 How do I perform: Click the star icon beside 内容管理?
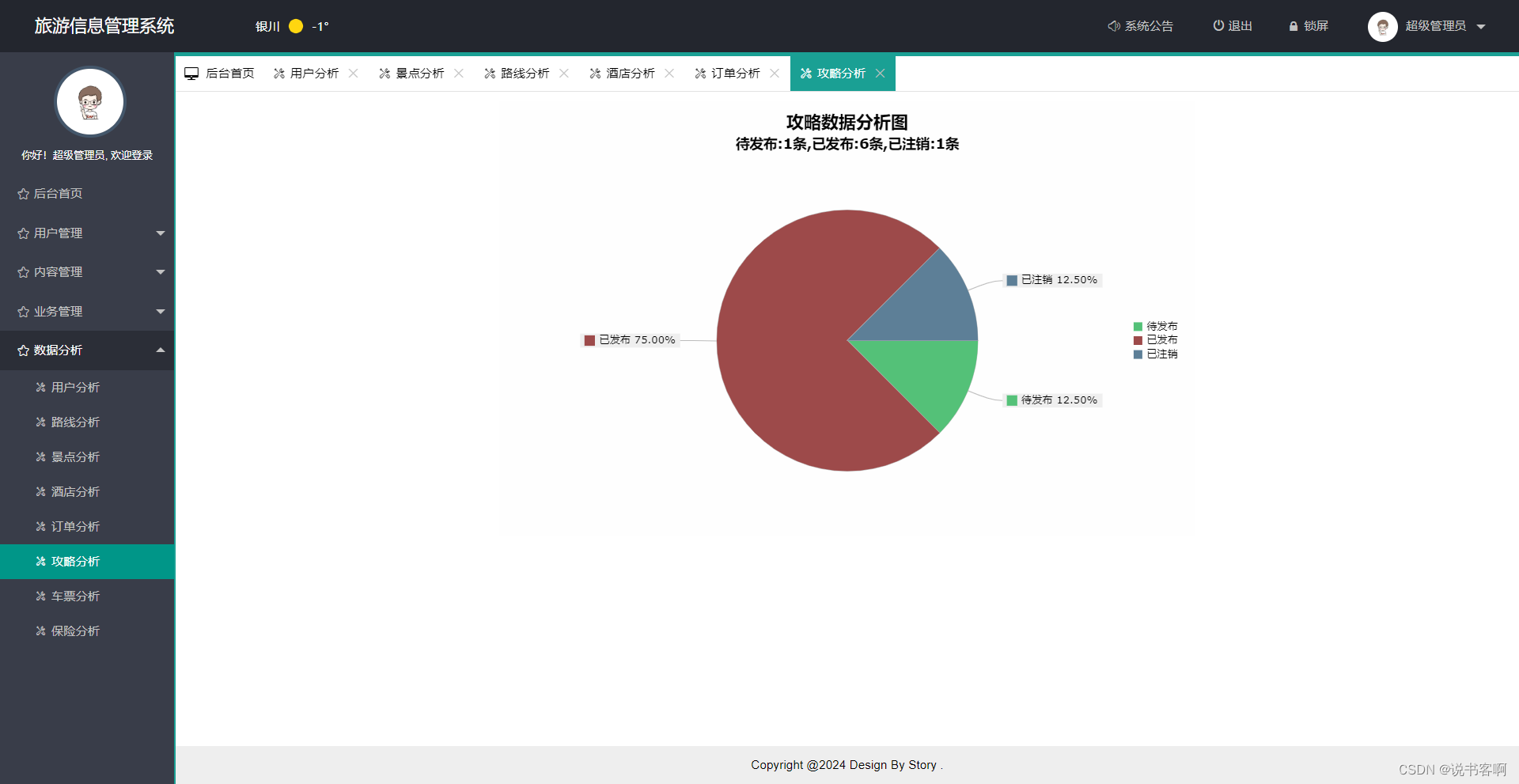(x=23, y=272)
